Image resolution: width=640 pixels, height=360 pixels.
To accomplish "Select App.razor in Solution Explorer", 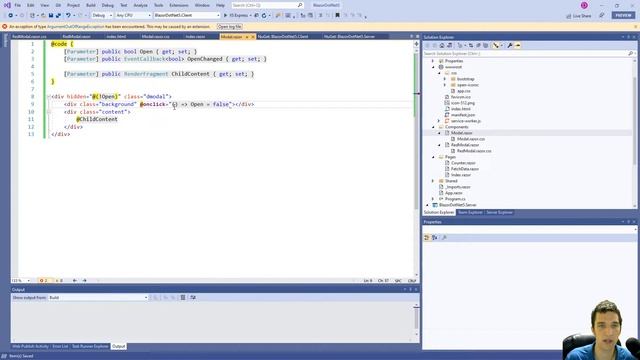I will 453,193.
